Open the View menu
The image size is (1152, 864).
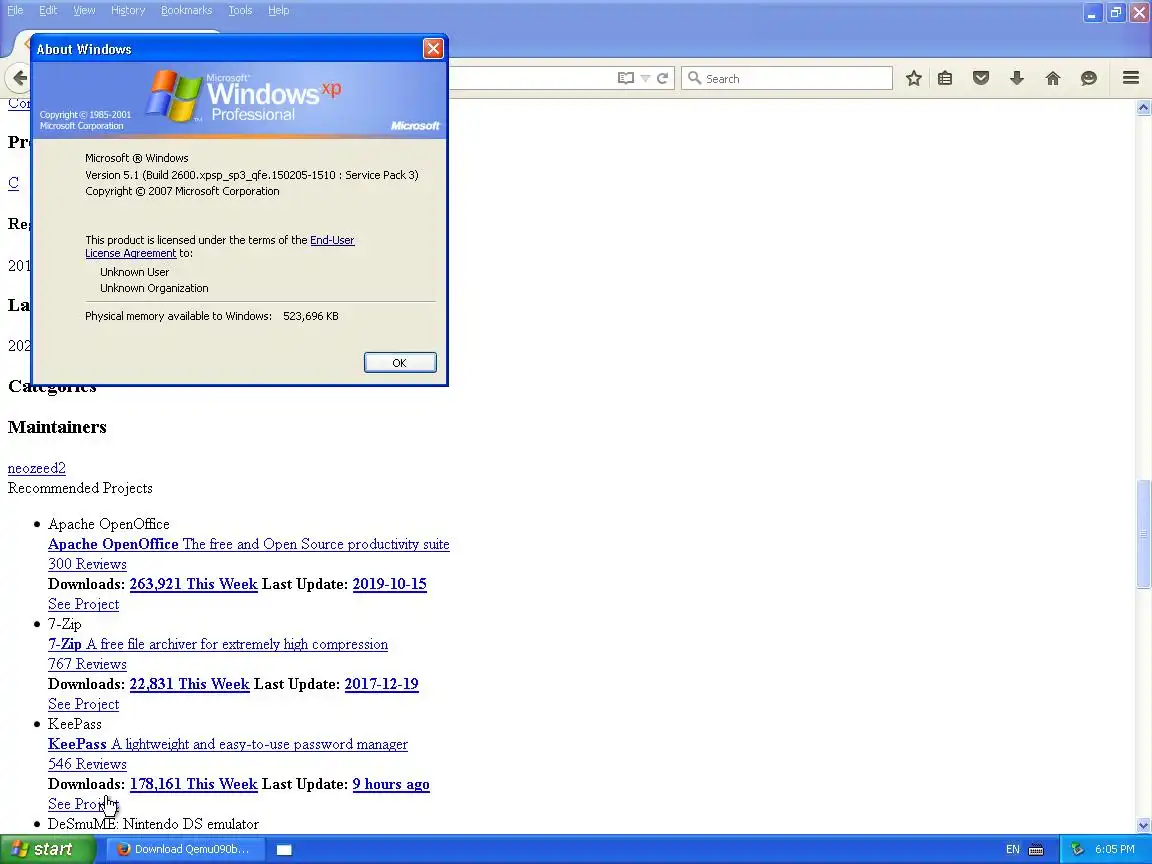point(84,10)
